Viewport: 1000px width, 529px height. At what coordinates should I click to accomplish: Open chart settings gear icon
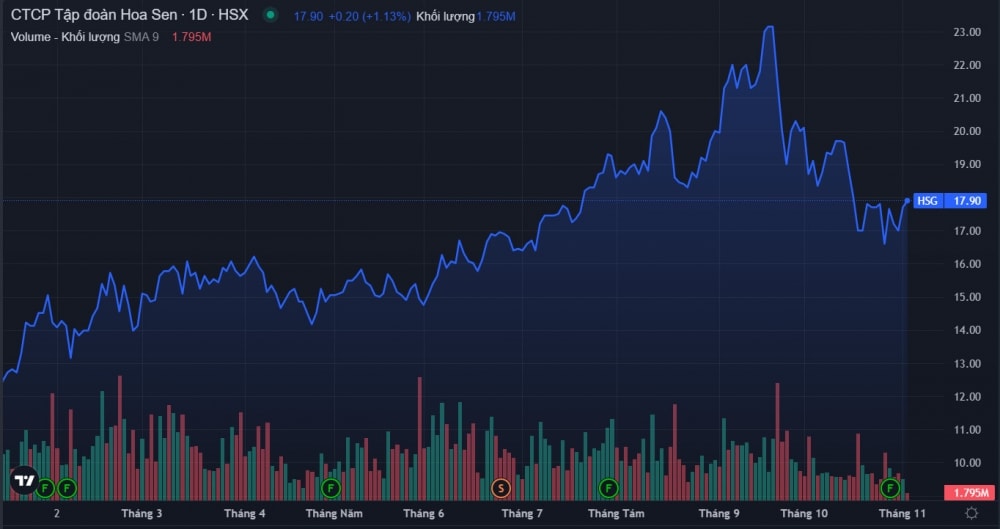coord(971,513)
